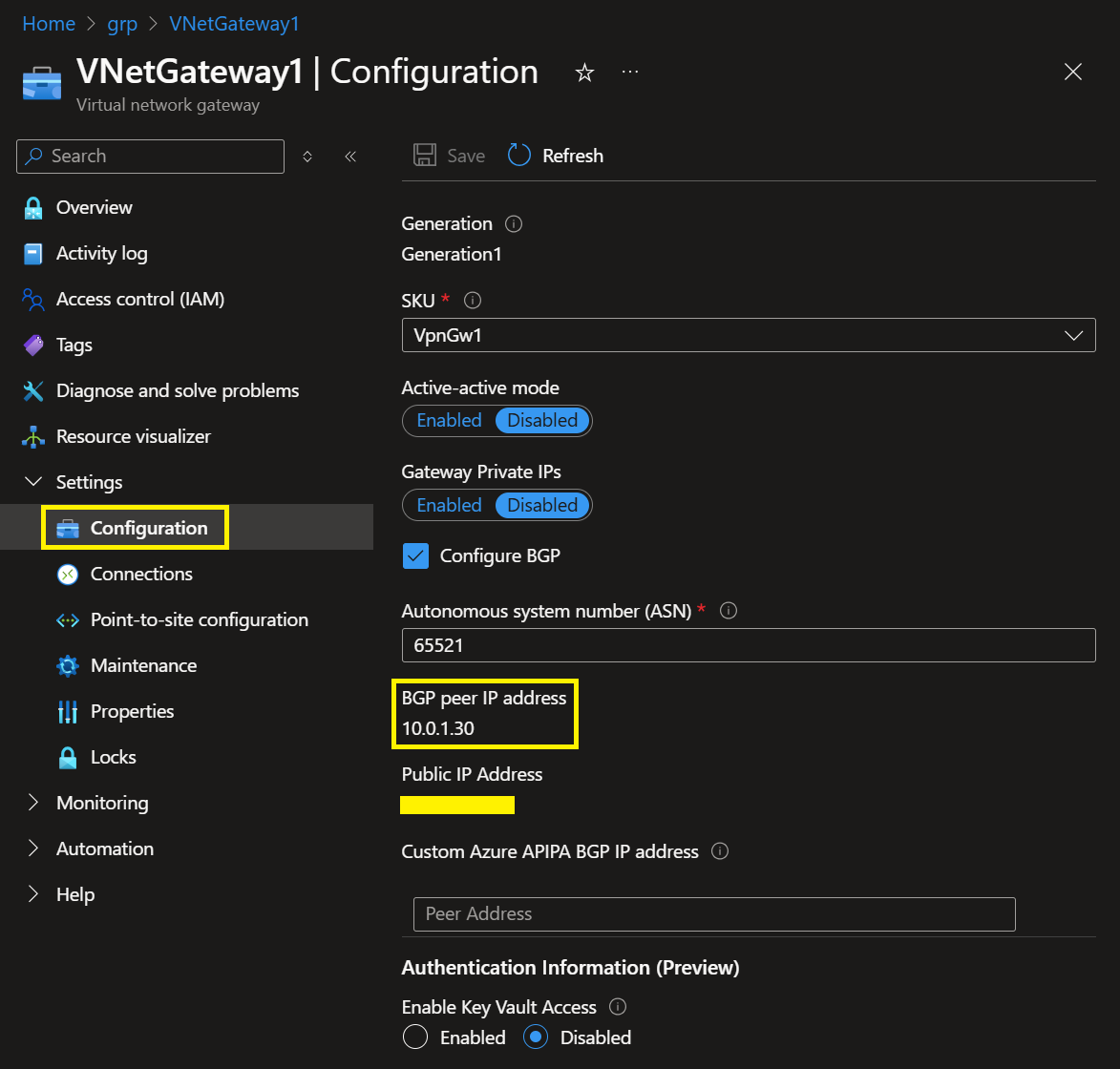Expand the Automation section
The image size is (1120, 1069).
[x=32, y=849]
